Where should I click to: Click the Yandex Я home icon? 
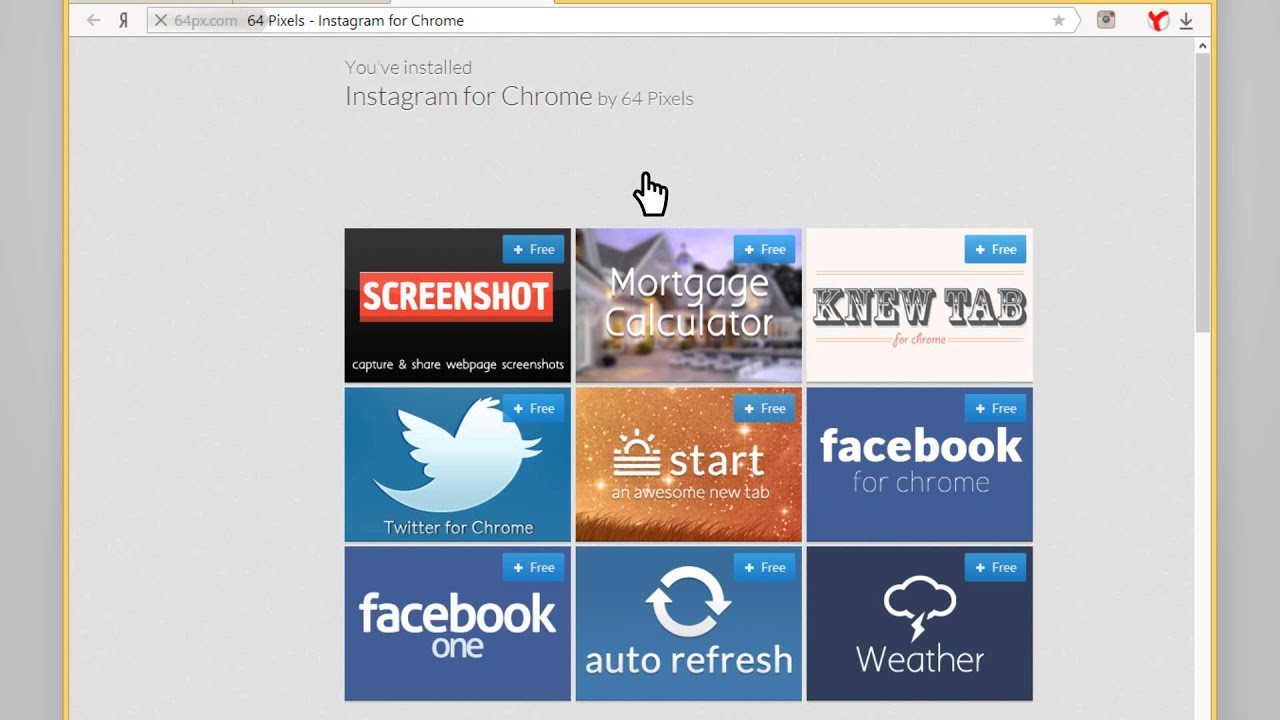(x=123, y=20)
